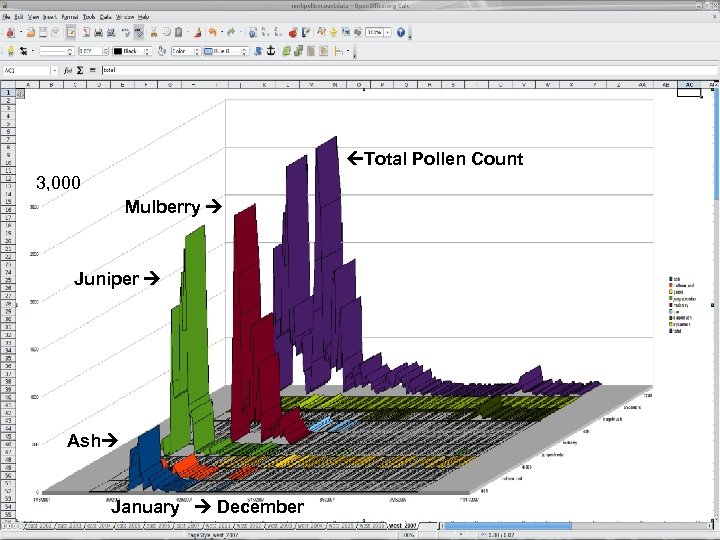Click the horizontal scrollbar thumb
Viewport: 720px width, 540px height.
507,525
